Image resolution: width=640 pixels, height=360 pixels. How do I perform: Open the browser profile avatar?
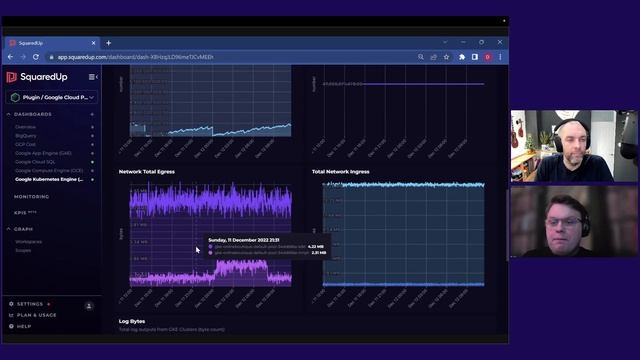coord(487,57)
